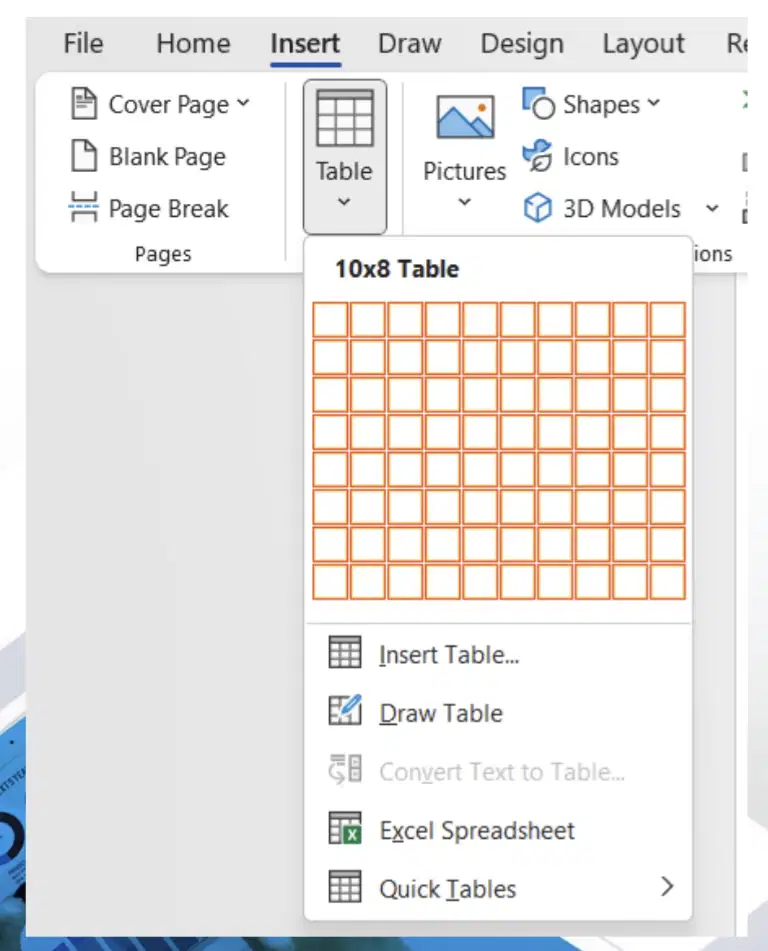The image size is (768, 951).
Task: Choose Insert Table... from the menu
Action: (449, 655)
